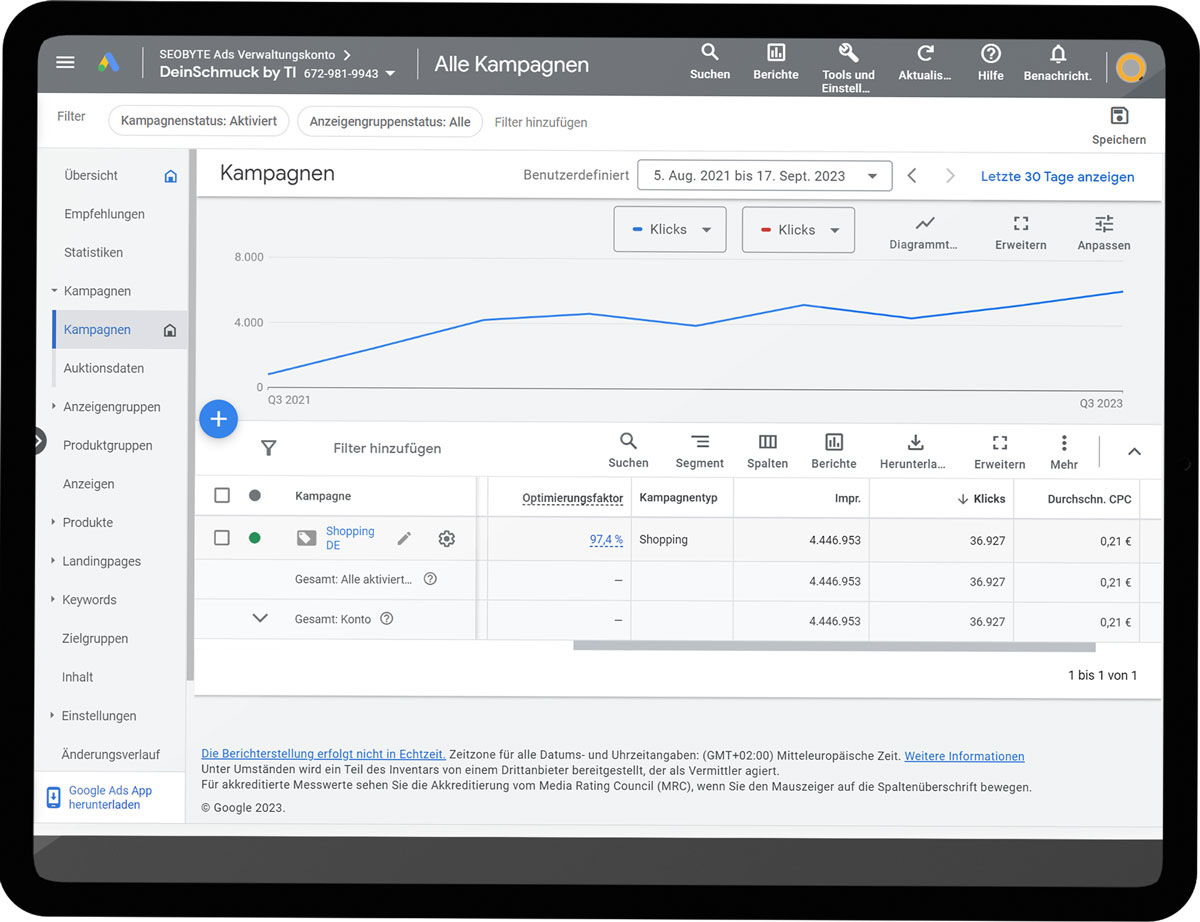Image resolution: width=1200 pixels, height=922 pixels.
Task: Sort by the Klicks column header
Action: tap(981, 498)
